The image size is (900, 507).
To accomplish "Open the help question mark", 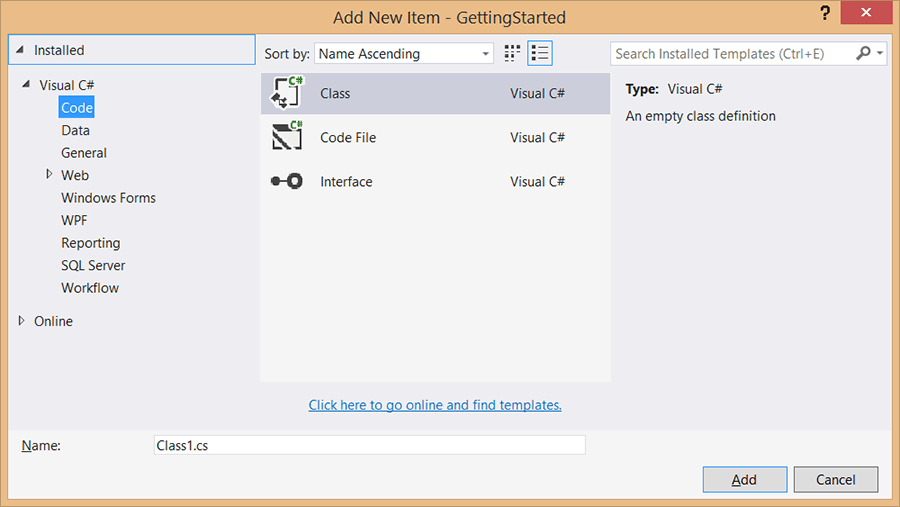I will point(825,13).
